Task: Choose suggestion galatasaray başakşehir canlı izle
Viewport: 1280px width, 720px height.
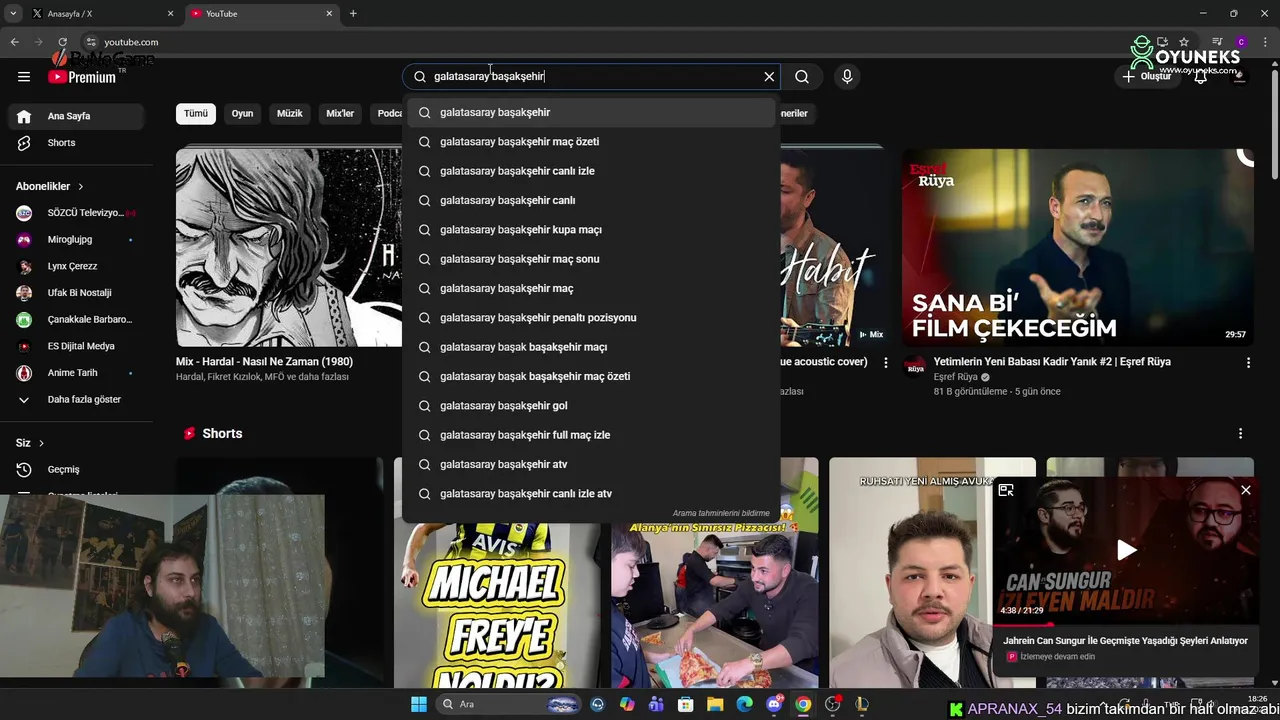Action: point(591,171)
